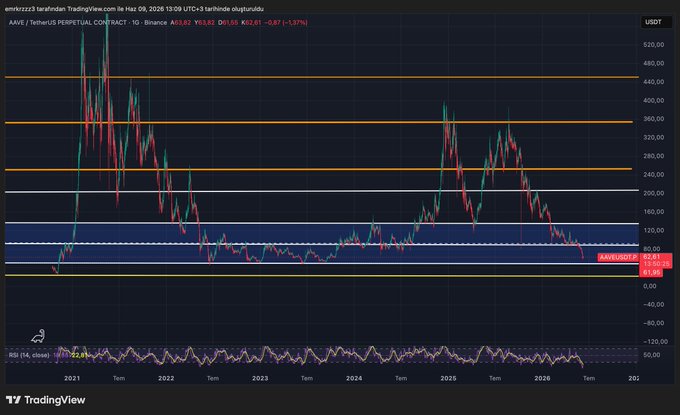Click 280,00 on the price axis
The width and height of the screenshot is (680, 415).
click(654, 156)
